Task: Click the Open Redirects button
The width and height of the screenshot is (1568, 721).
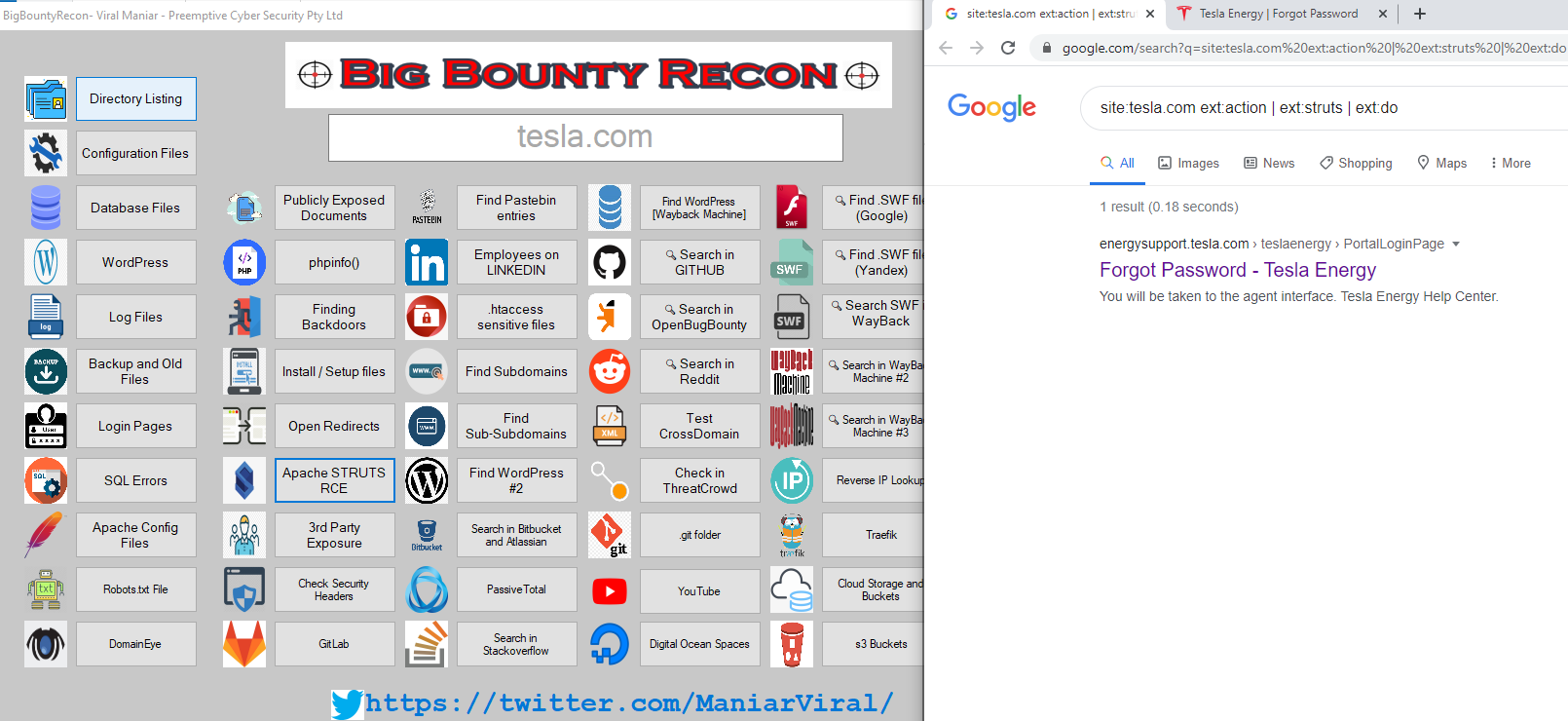Action: pyautogui.click(x=335, y=426)
